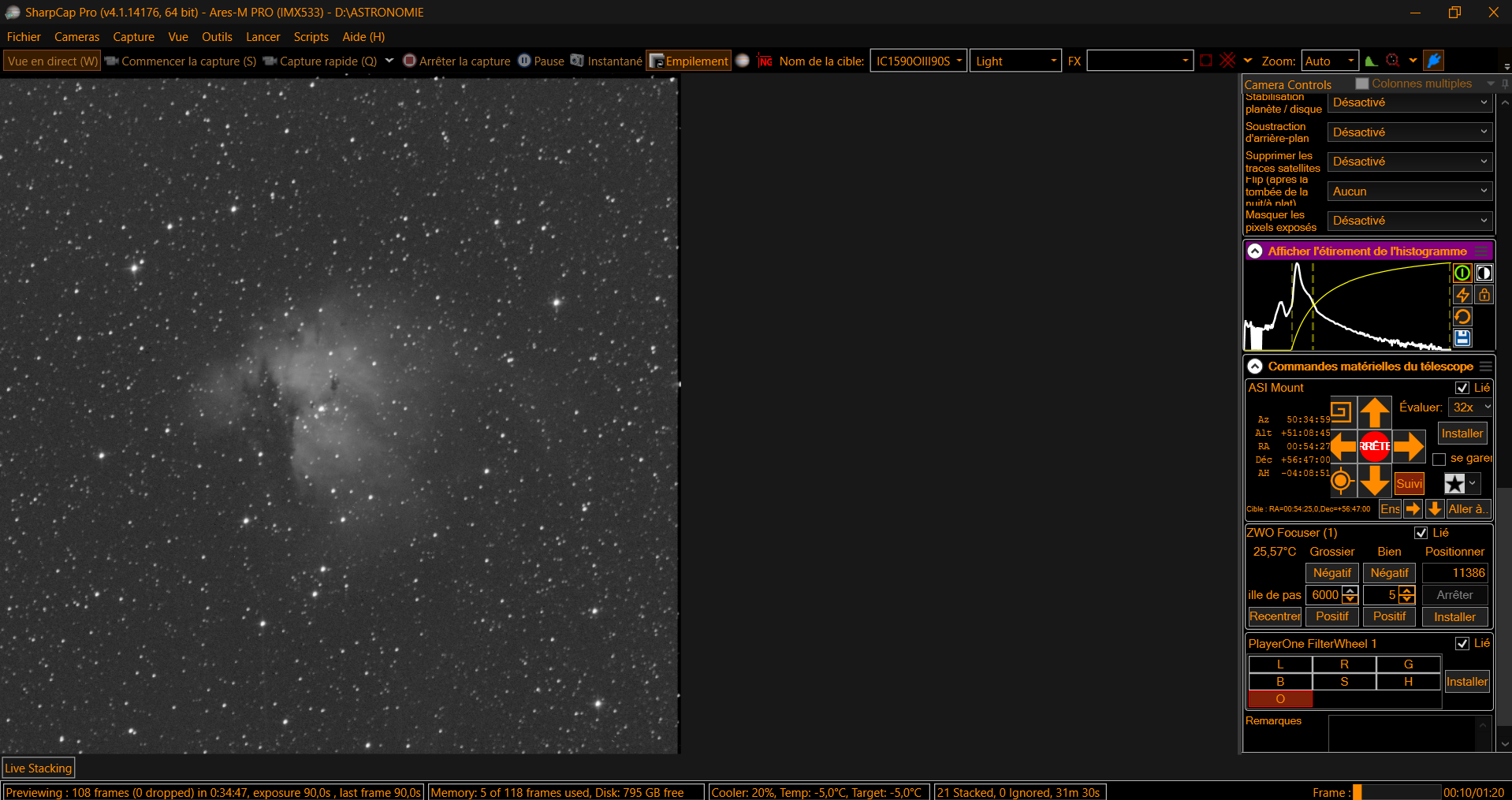Toggle Colonnes multiples checkbox
1512x800 pixels.
click(x=1362, y=84)
